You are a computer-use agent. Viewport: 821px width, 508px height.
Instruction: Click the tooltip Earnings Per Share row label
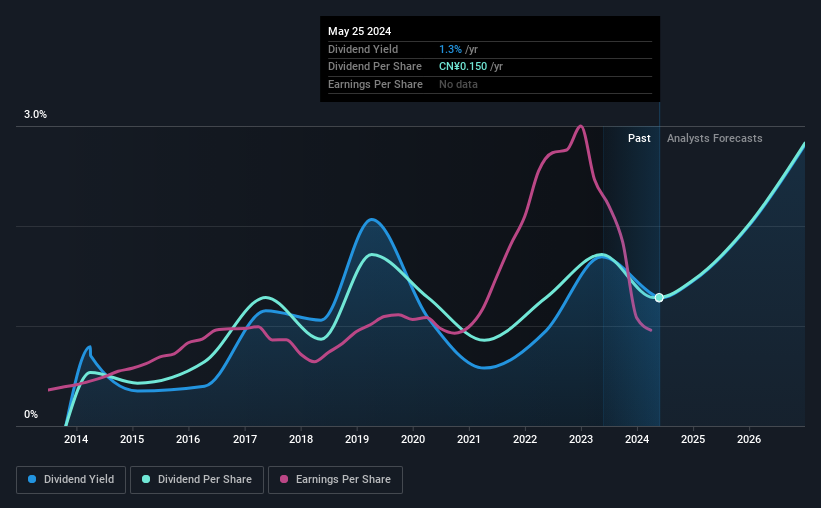point(375,84)
